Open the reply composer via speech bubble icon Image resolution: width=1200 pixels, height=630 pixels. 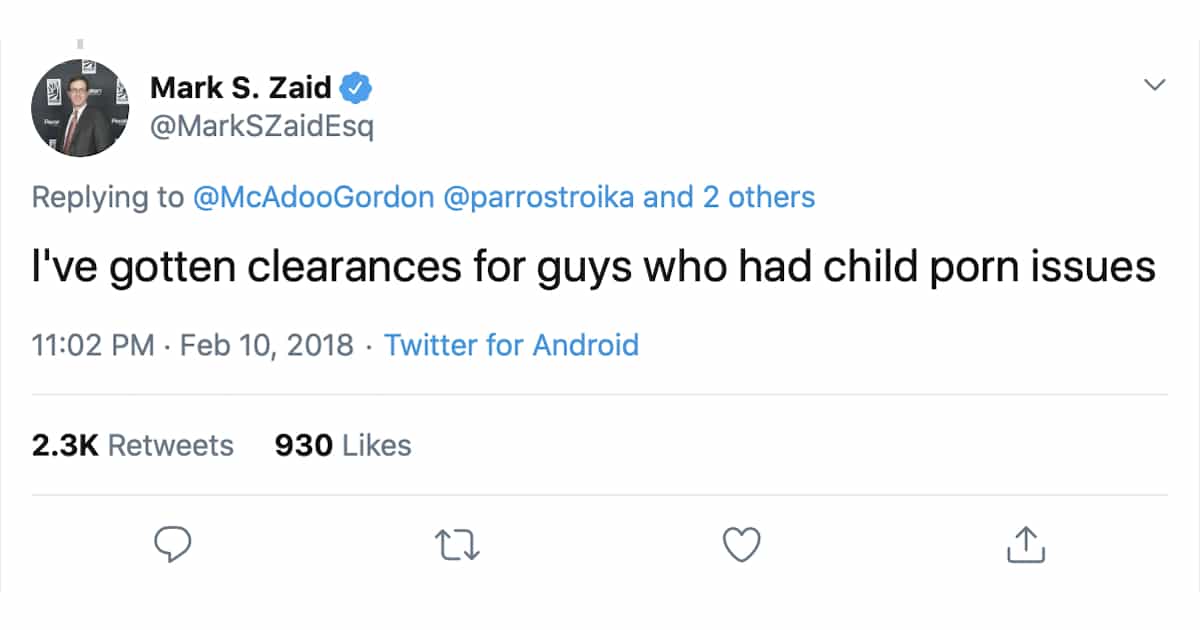tap(174, 544)
